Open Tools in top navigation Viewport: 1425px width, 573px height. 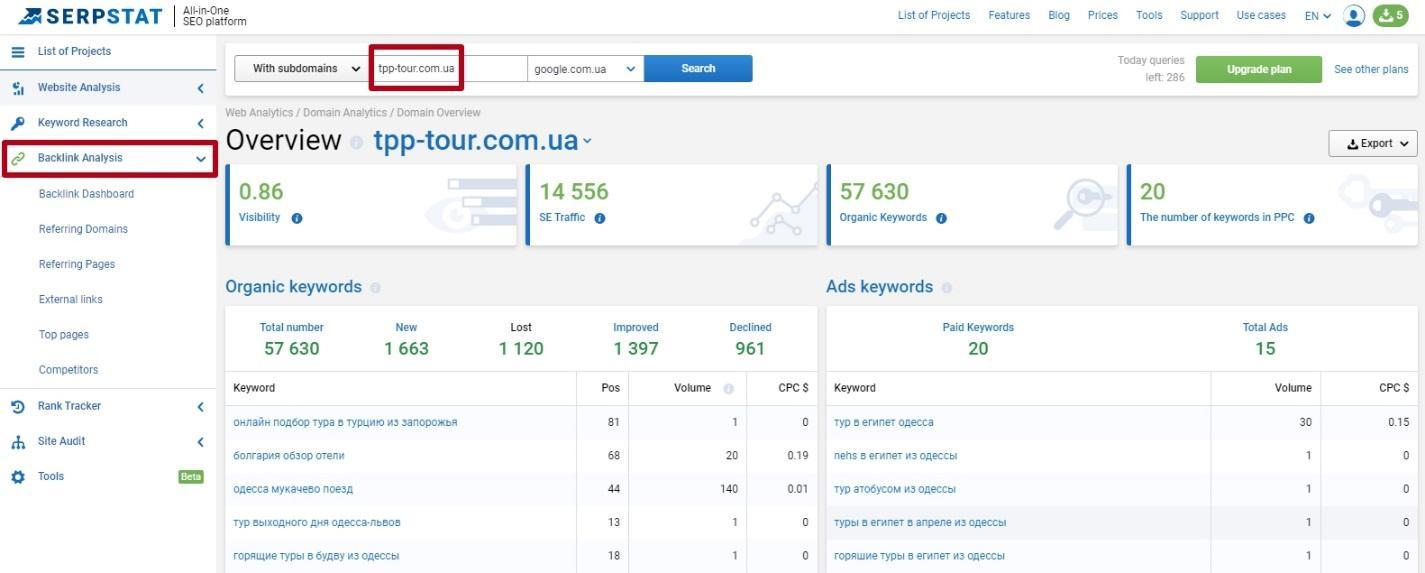1149,15
